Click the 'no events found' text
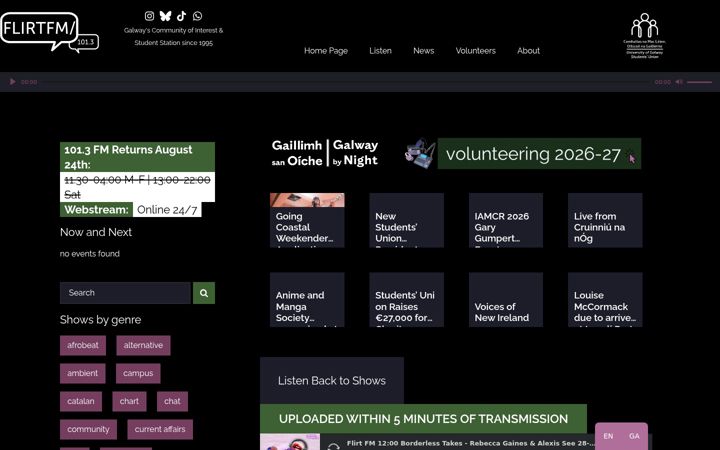 90,254
